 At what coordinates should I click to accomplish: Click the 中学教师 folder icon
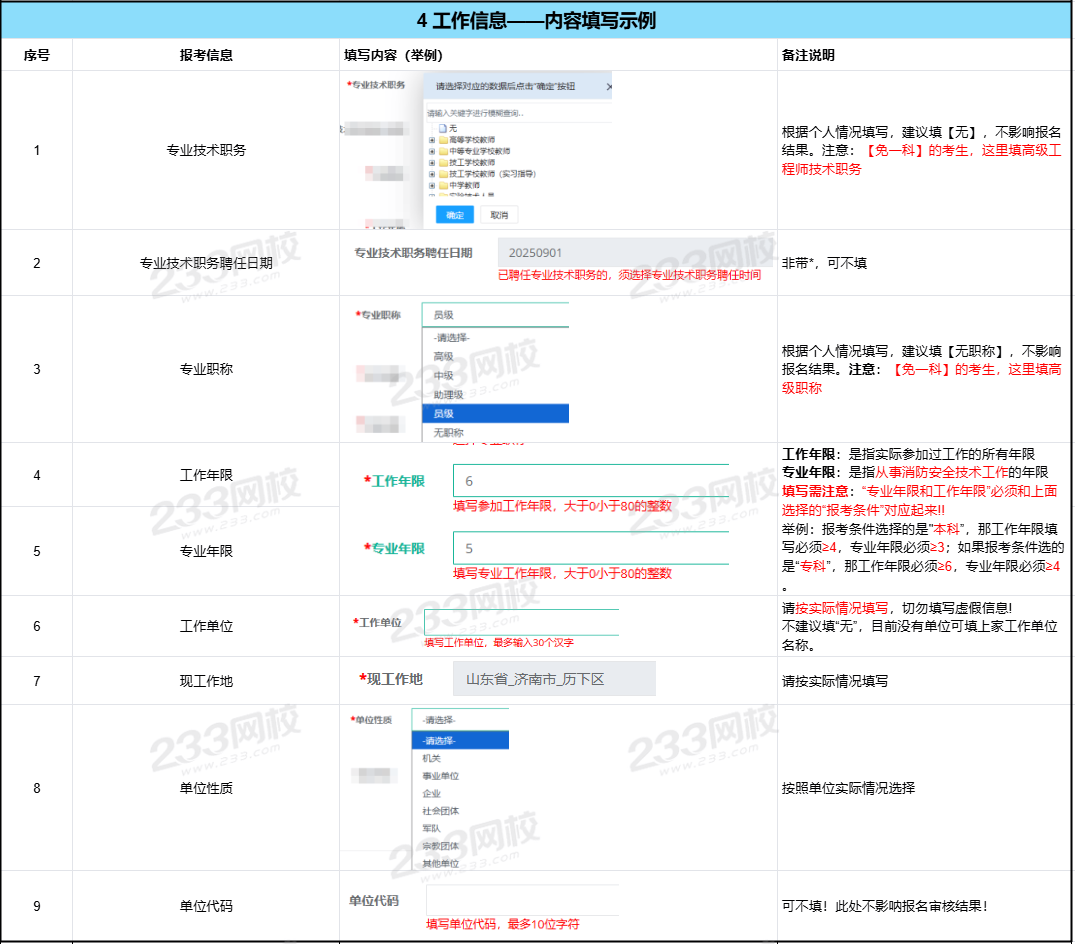pos(443,186)
